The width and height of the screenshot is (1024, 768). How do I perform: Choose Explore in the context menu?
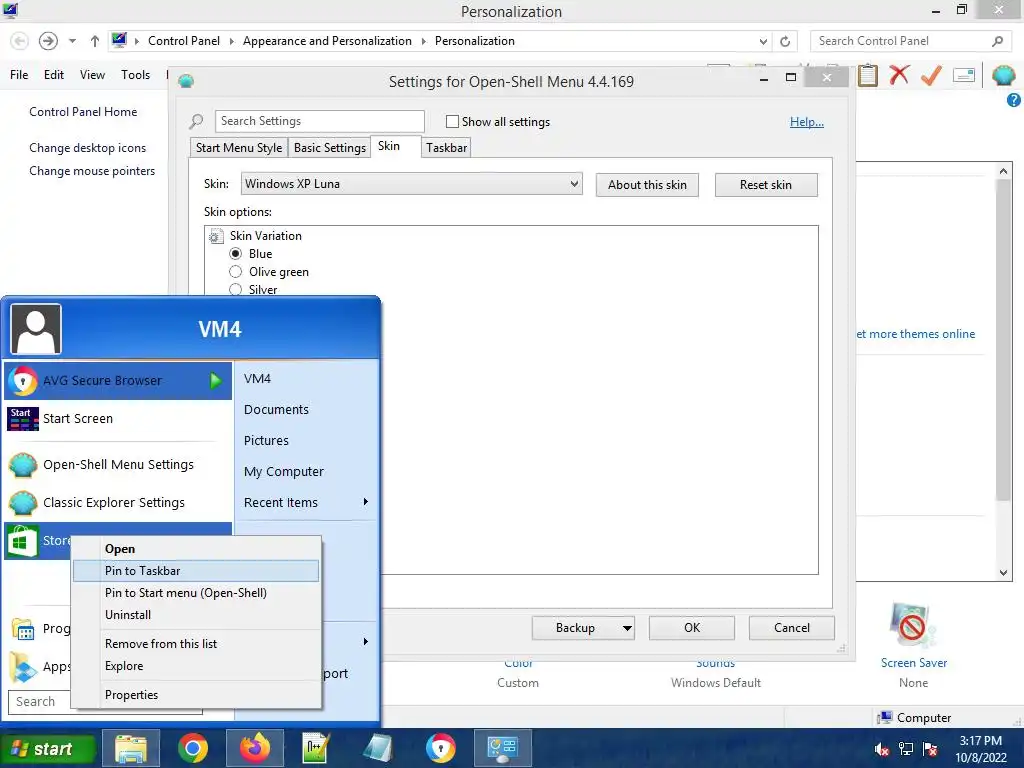click(196, 666)
